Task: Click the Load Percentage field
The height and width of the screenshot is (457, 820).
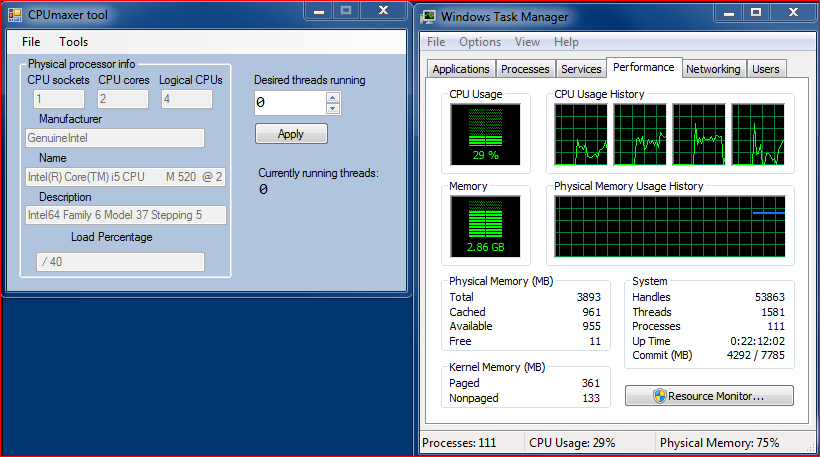Action: (x=120, y=262)
